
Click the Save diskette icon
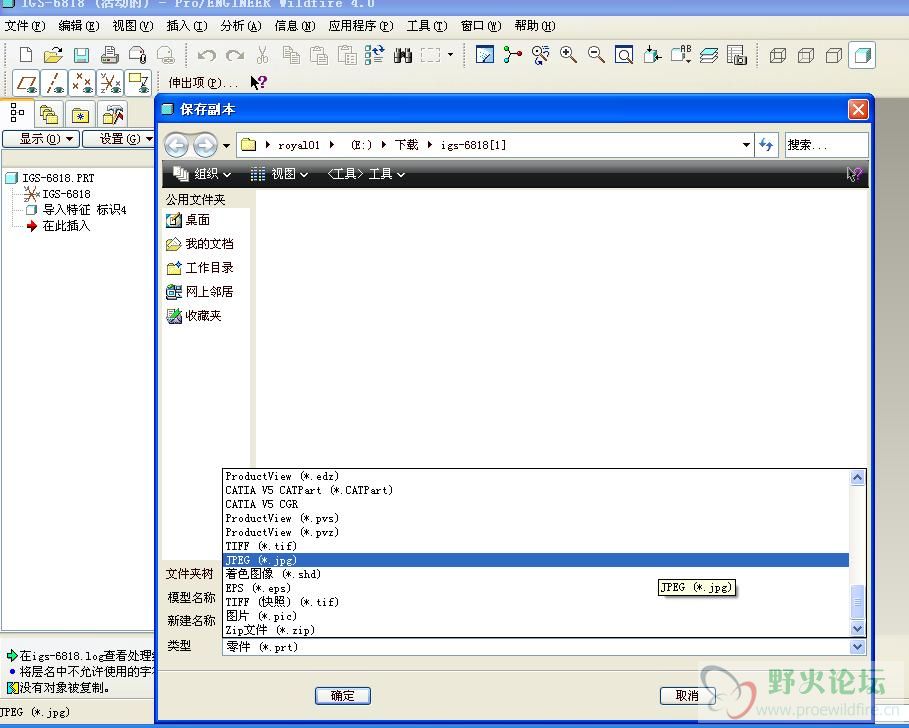81,55
